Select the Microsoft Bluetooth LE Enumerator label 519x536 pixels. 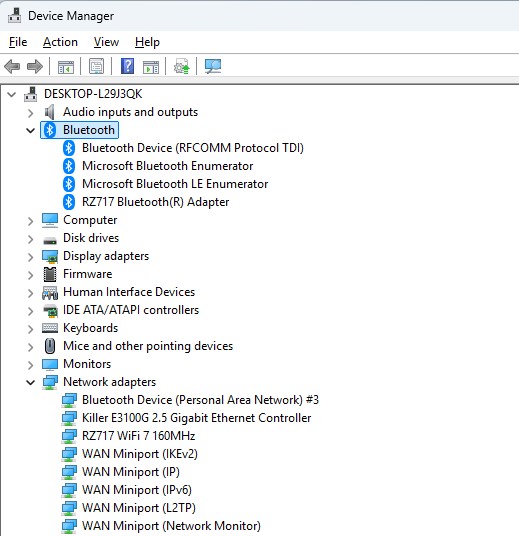coord(175,184)
